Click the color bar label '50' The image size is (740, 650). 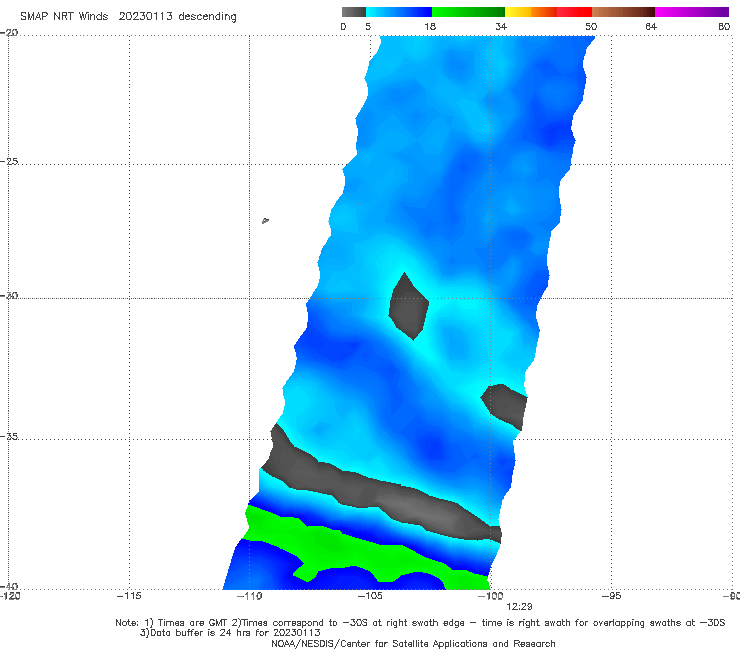pos(591,26)
